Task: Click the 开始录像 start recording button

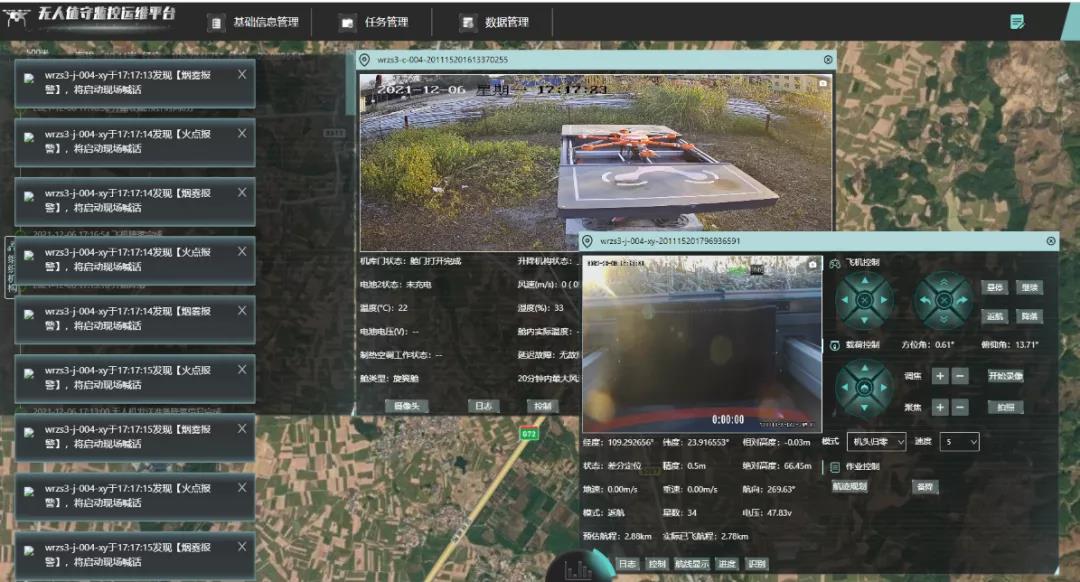Action: (x=1005, y=376)
